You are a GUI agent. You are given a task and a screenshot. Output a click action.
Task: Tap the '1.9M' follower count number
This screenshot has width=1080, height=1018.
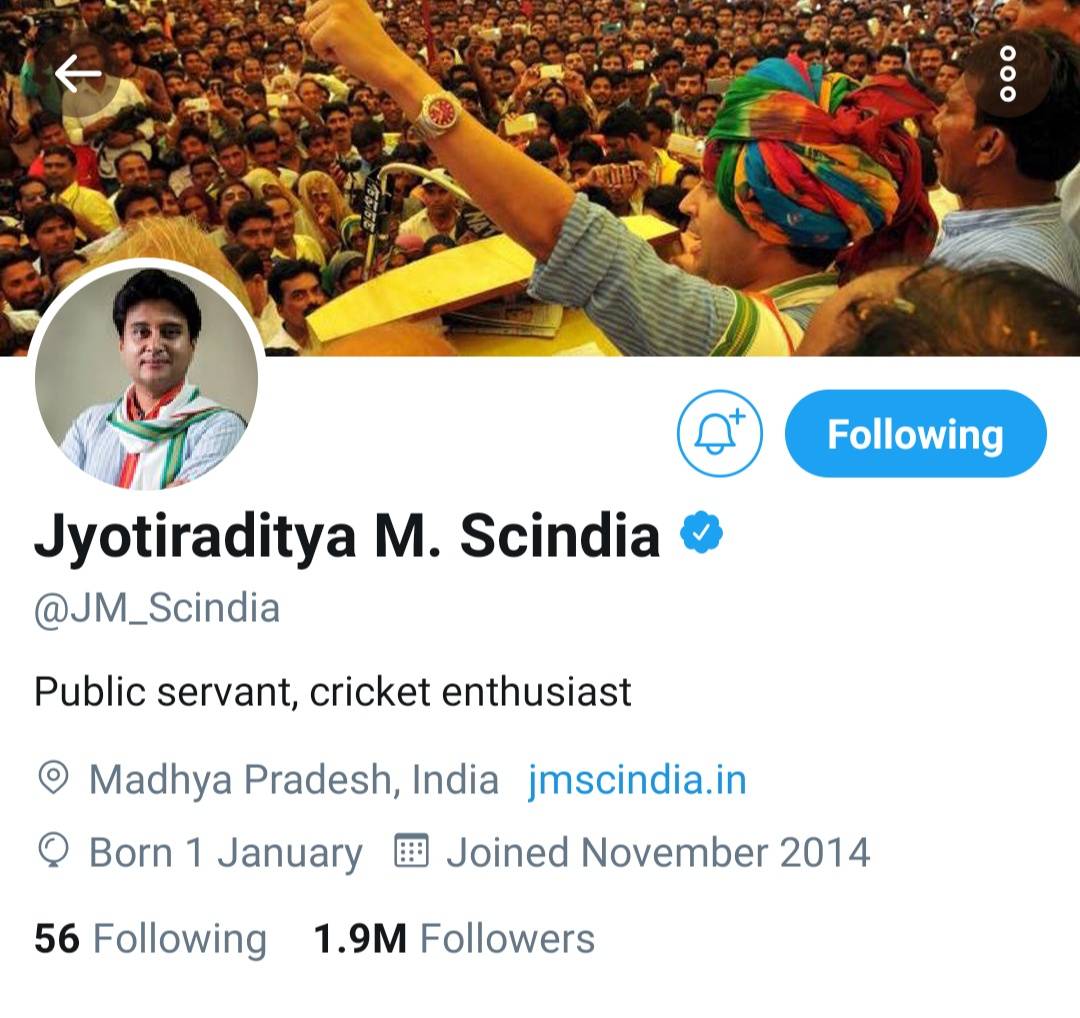click(x=360, y=938)
